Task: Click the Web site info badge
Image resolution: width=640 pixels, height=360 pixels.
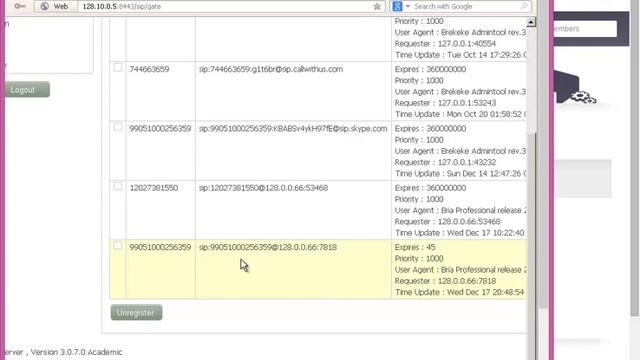Action: click(x=55, y=7)
